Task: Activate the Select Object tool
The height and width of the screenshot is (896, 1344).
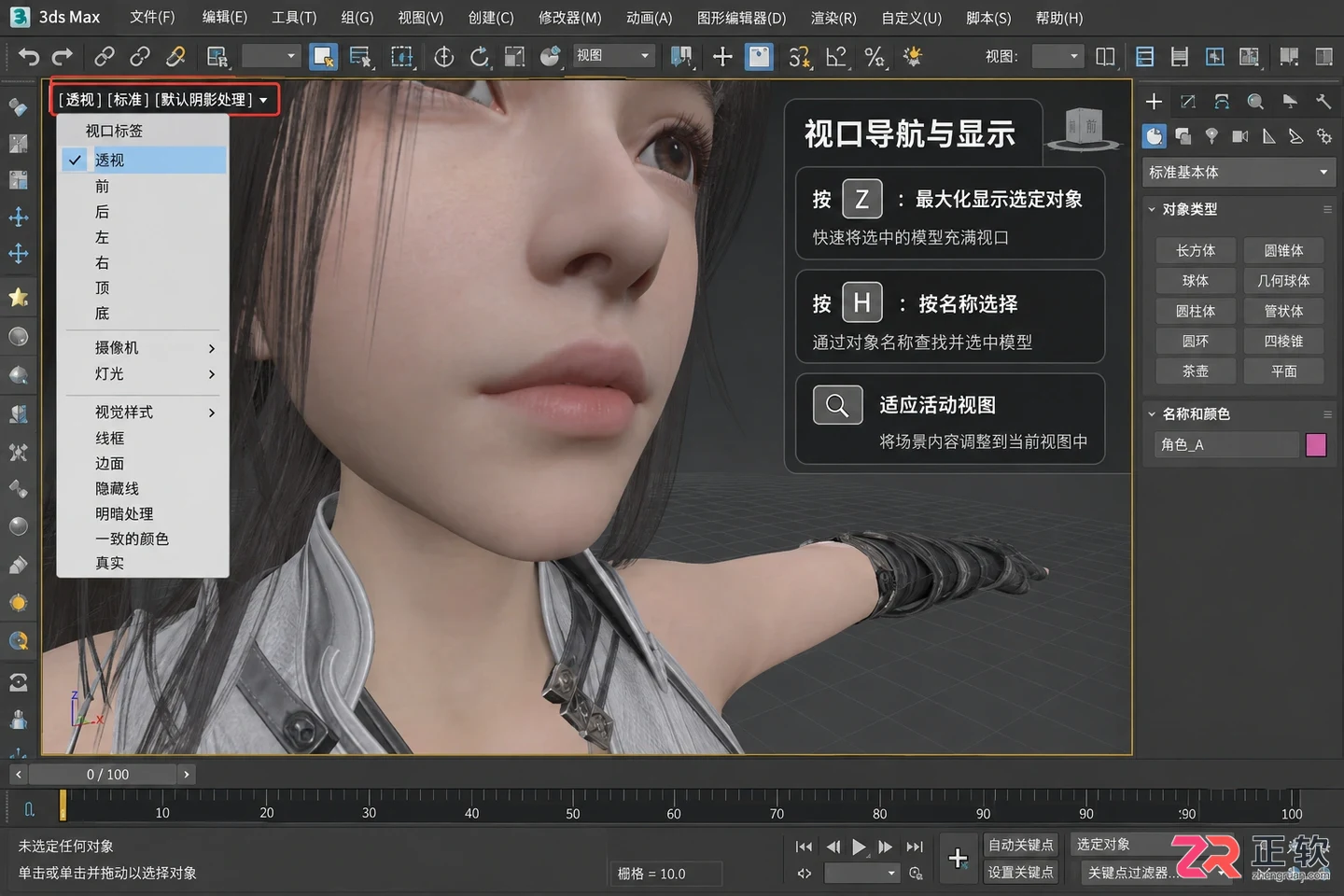Action: (324, 57)
